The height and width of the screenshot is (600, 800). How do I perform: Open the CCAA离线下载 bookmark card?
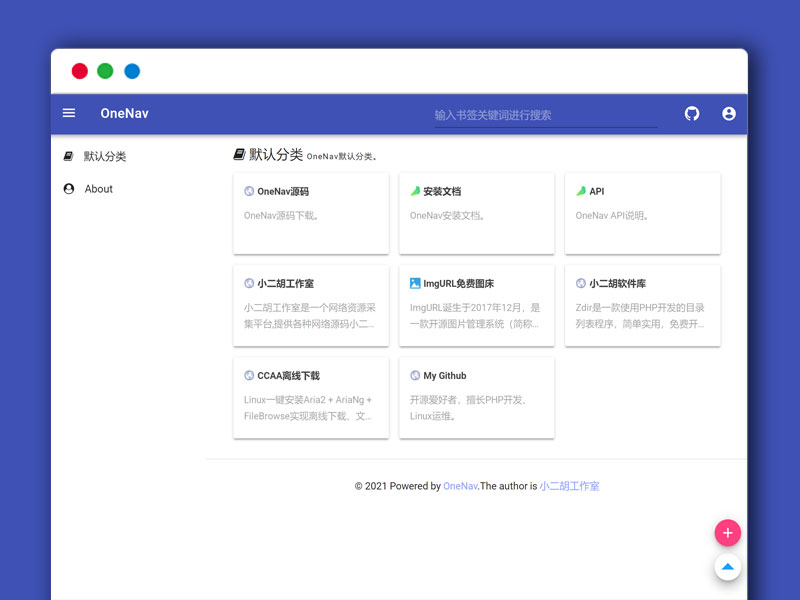311,398
